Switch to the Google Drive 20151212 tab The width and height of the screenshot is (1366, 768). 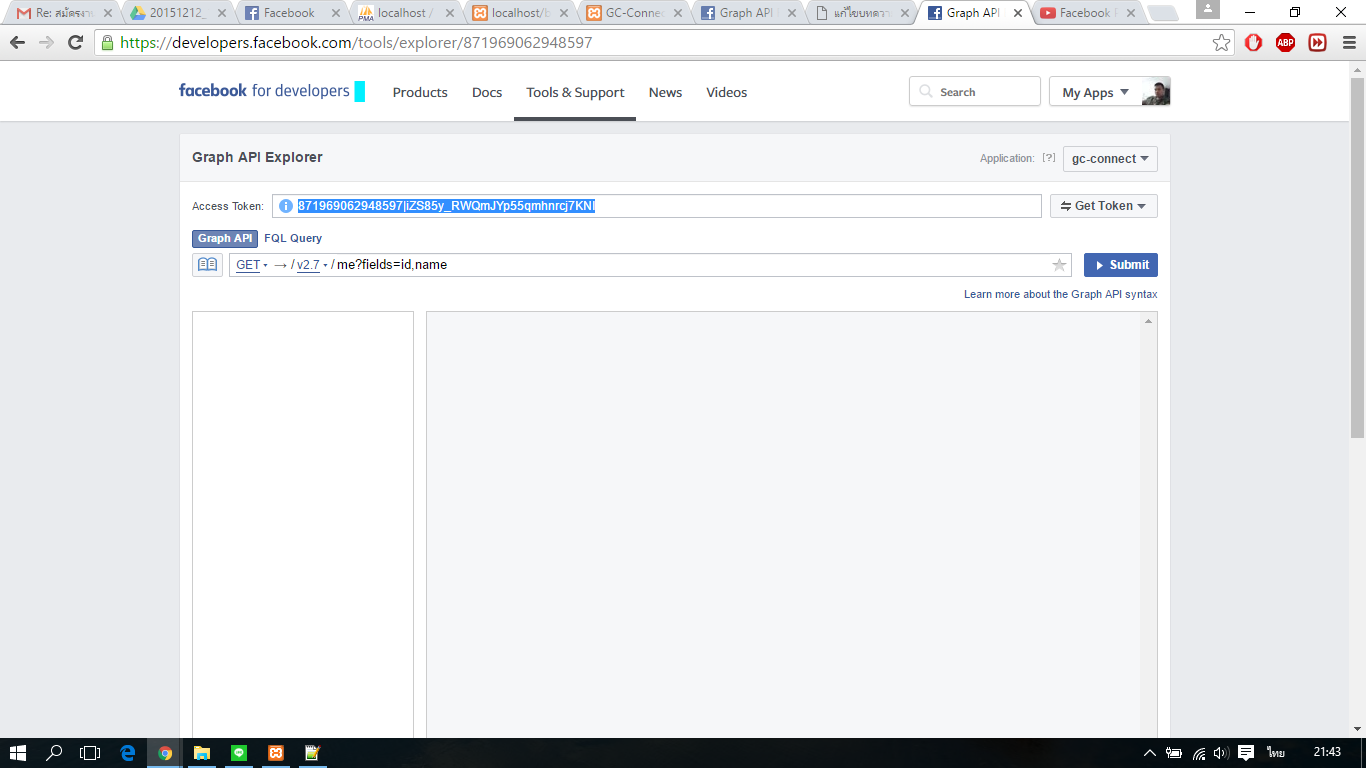pyautogui.click(x=176, y=13)
